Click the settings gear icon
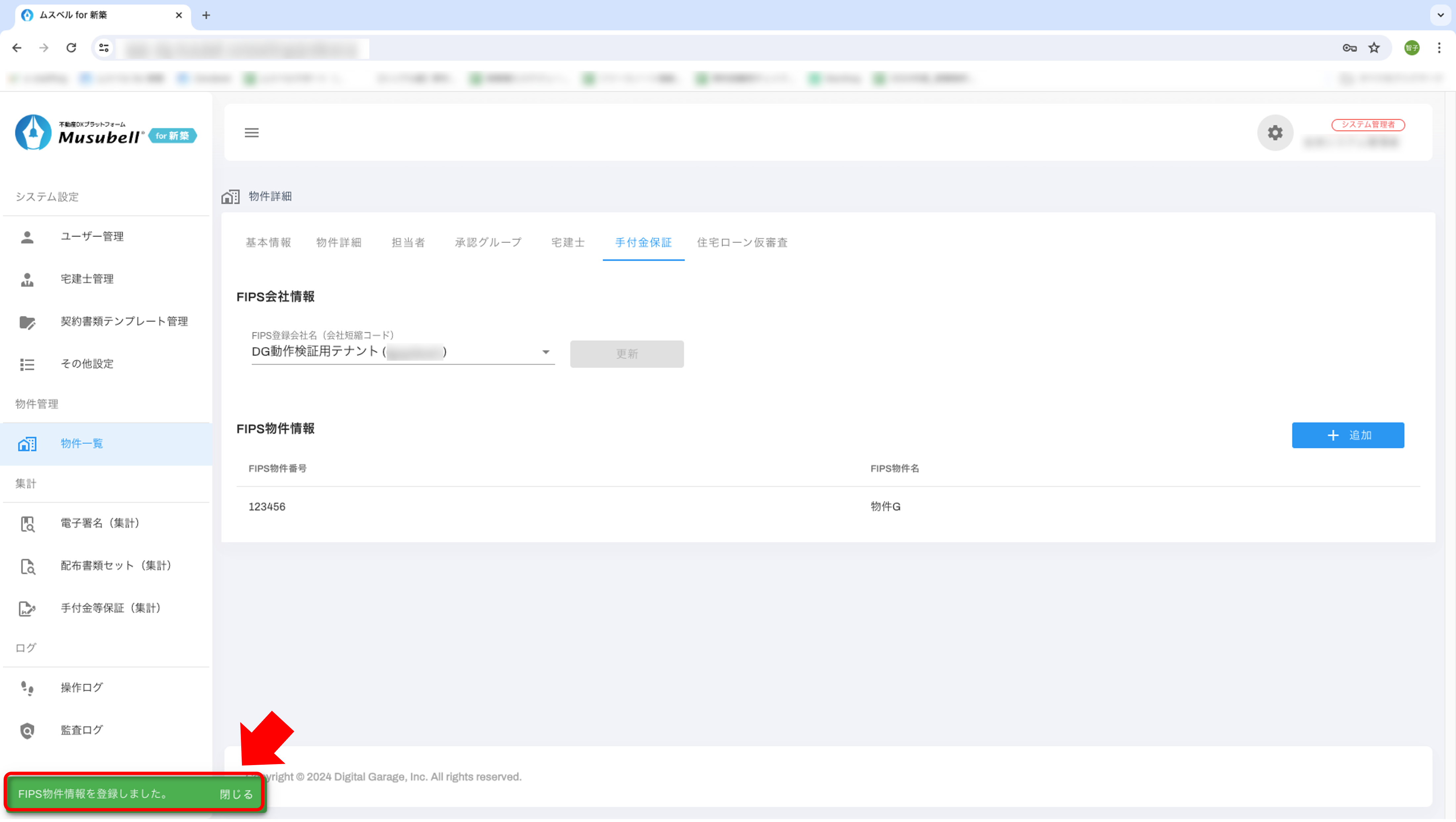This screenshot has height=822, width=1456. (1275, 133)
